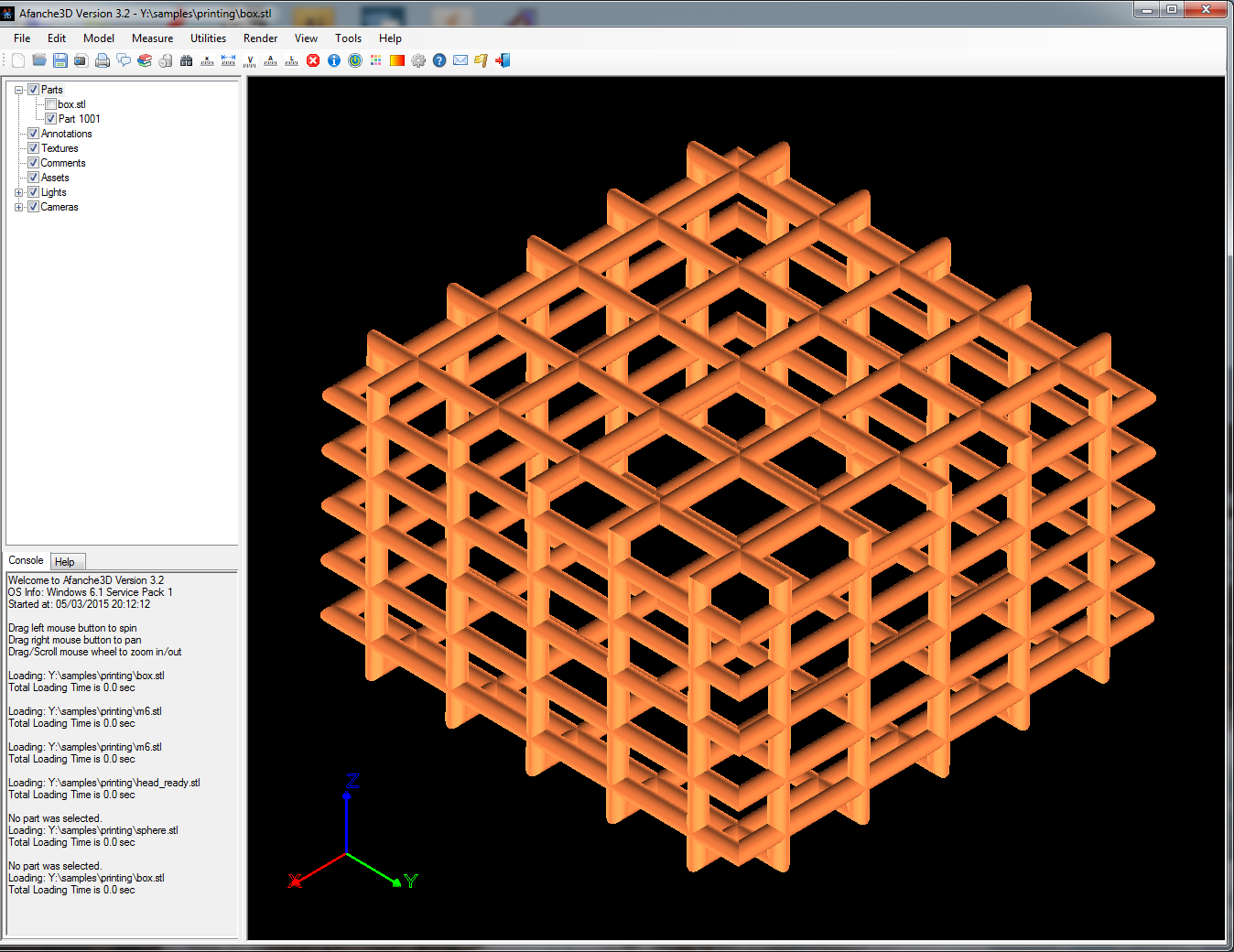Click the printer icon in toolbar

tap(103, 60)
